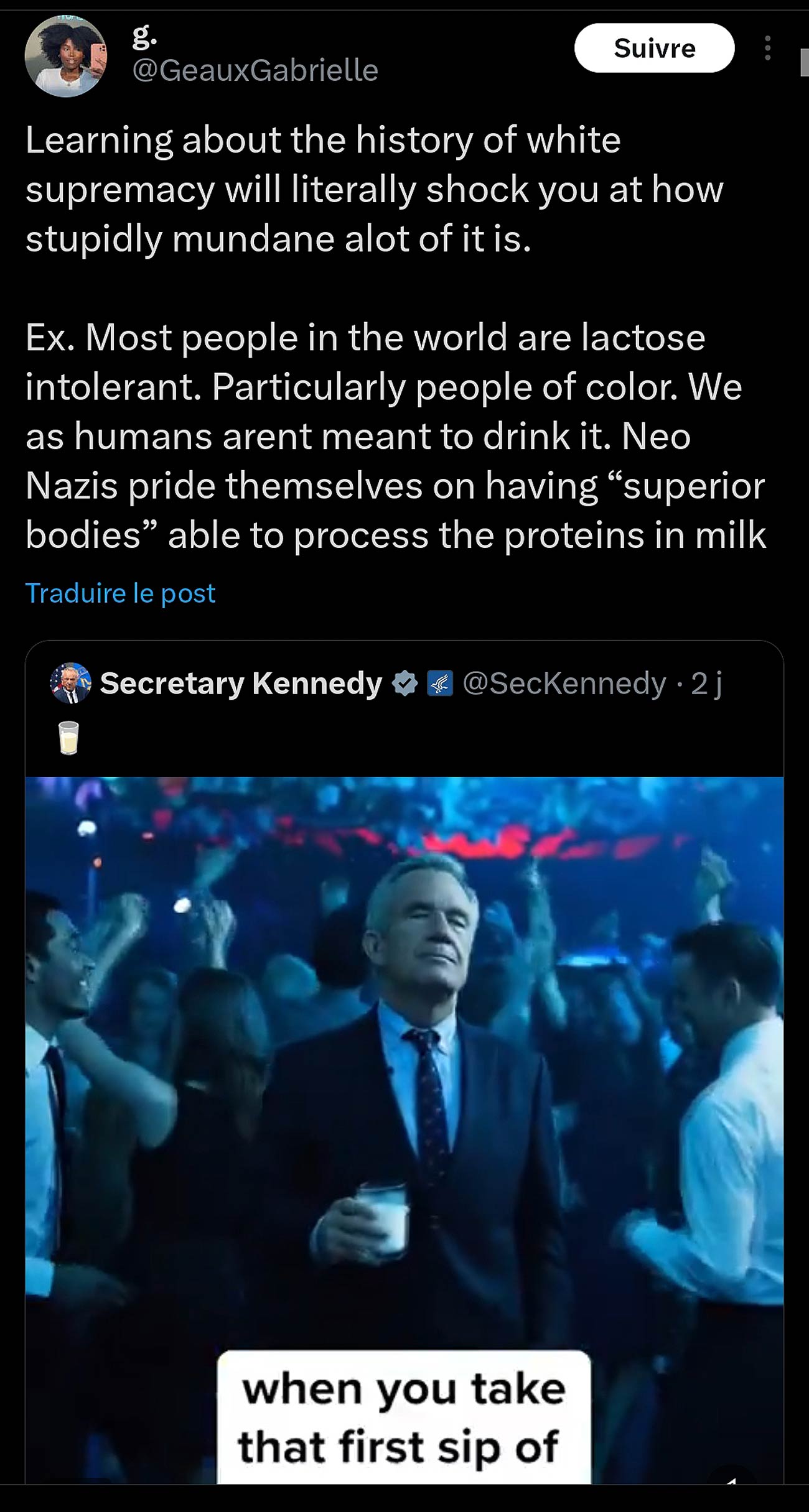Click the main tweet text about lactose intolerance
The image size is (809, 1512).
396,435
